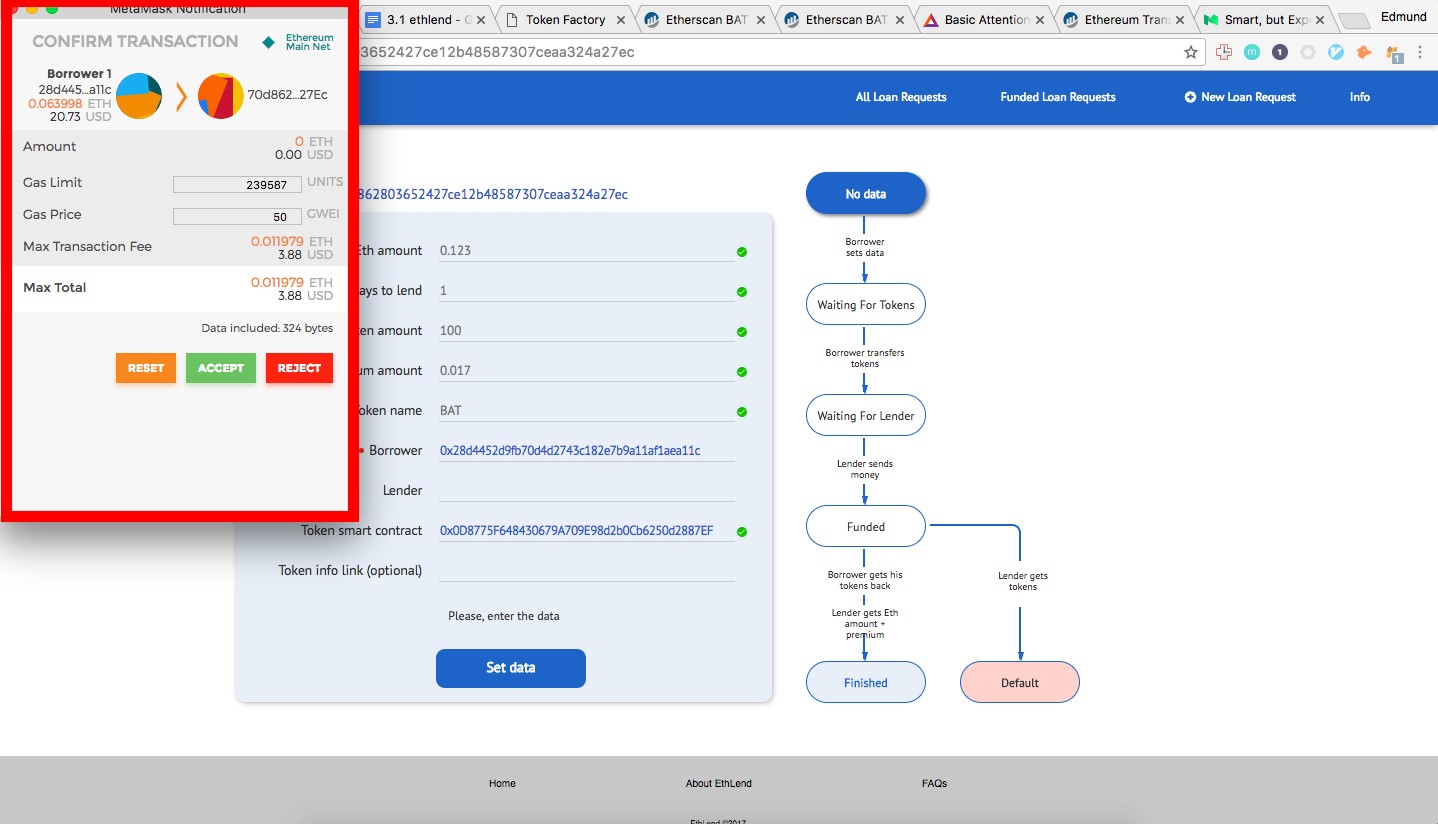This screenshot has width=1438, height=824.
Task: Click the Max Total label
Action: [55, 287]
